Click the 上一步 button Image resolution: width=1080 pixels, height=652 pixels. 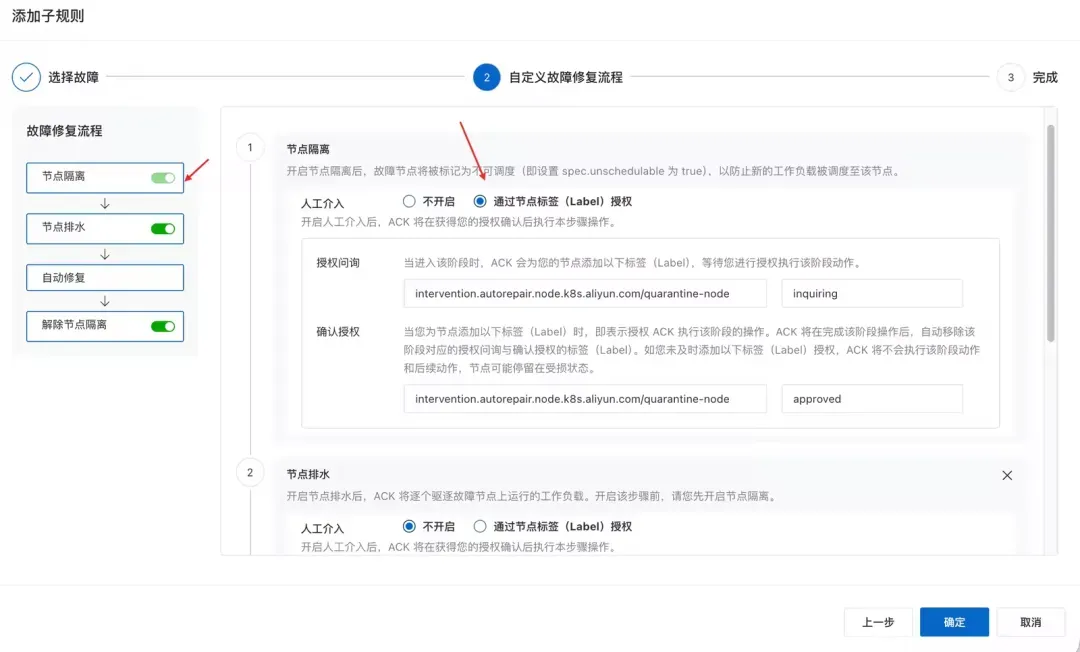[x=878, y=622]
